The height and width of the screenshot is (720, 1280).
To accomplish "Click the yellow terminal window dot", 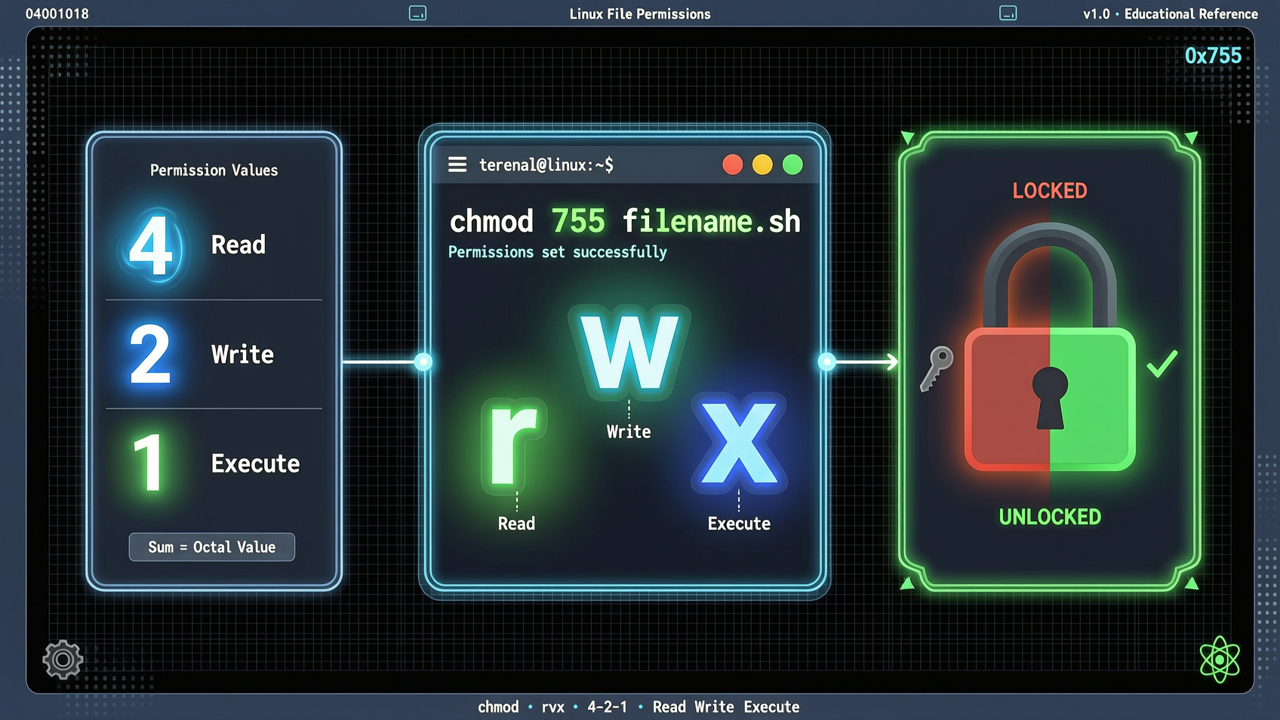I will [x=762, y=165].
